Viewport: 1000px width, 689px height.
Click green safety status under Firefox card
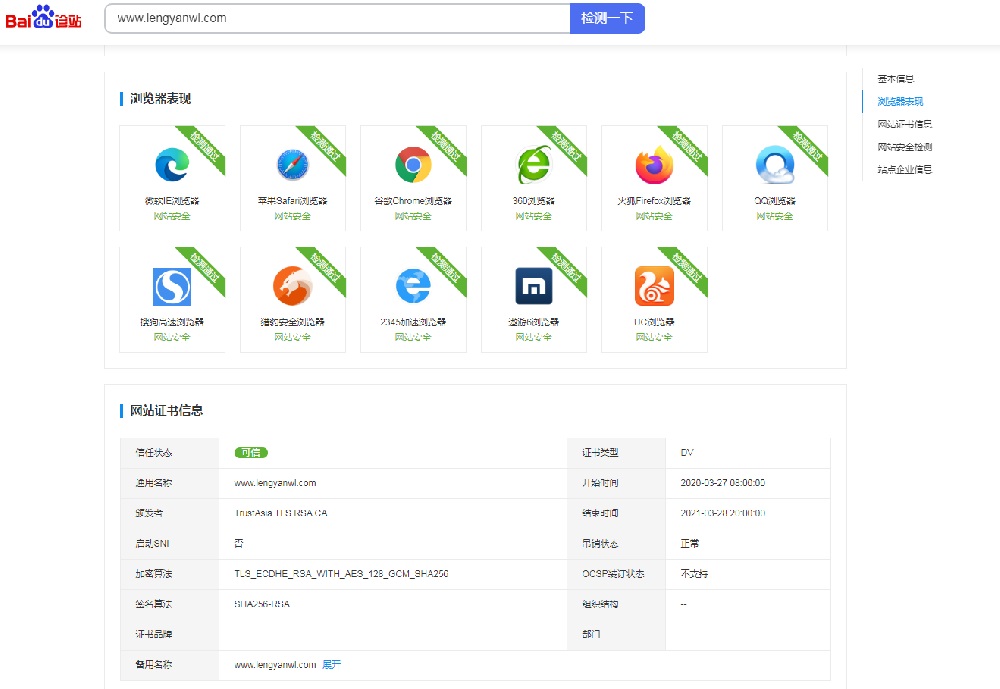tap(654, 216)
